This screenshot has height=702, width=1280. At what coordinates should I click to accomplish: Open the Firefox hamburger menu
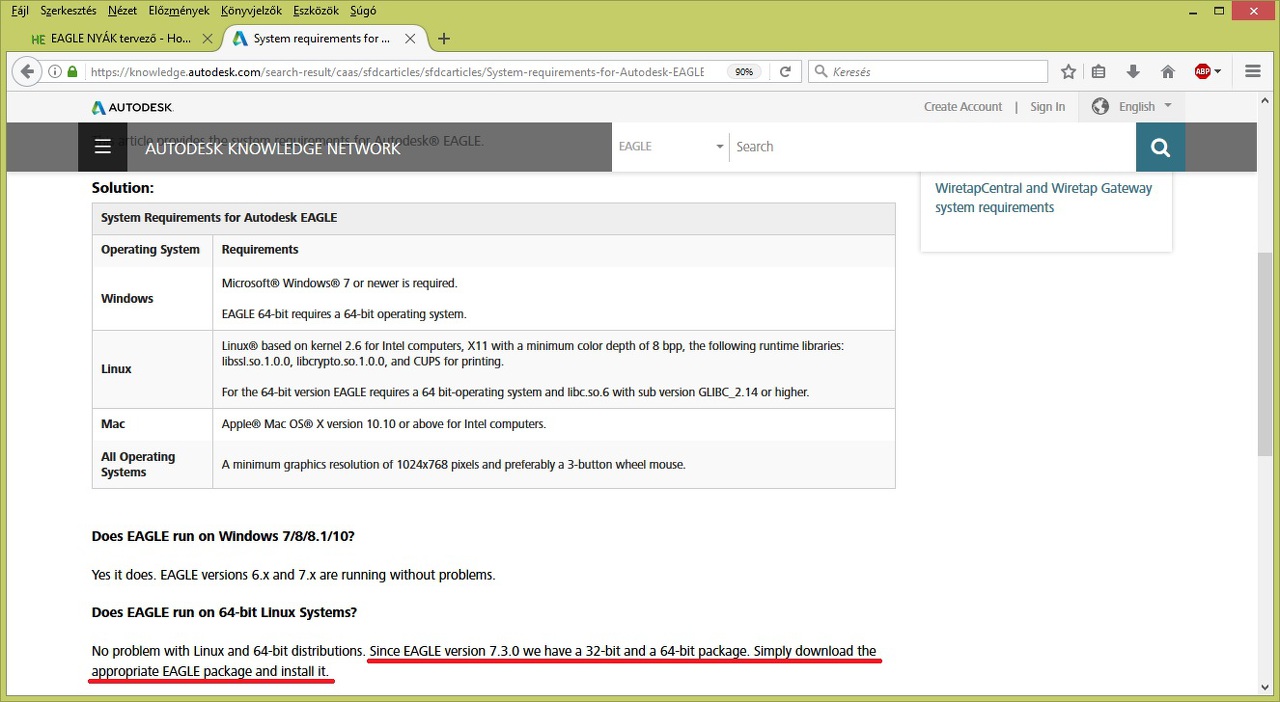(1253, 72)
